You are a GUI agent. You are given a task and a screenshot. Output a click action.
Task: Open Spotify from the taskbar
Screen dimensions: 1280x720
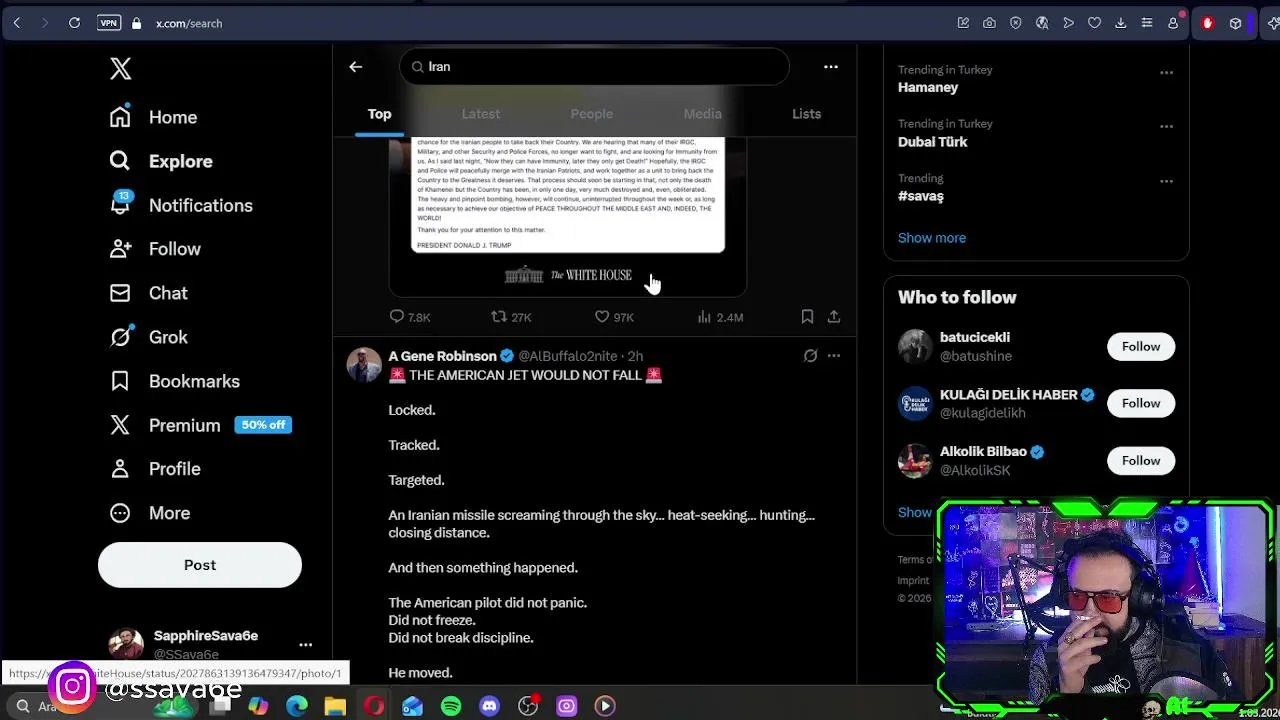[x=451, y=706]
